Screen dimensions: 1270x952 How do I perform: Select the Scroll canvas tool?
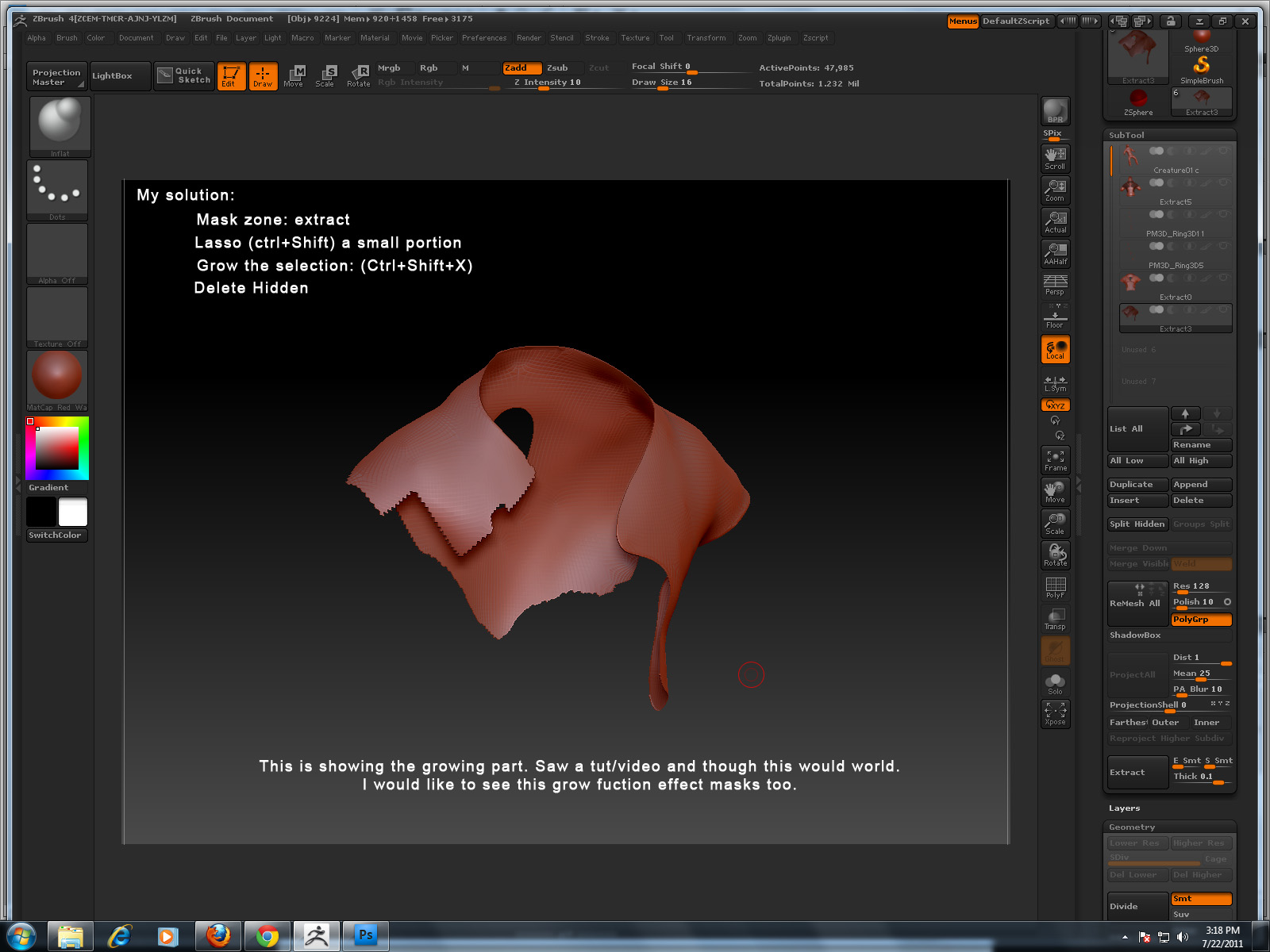(x=1055, y=159)
